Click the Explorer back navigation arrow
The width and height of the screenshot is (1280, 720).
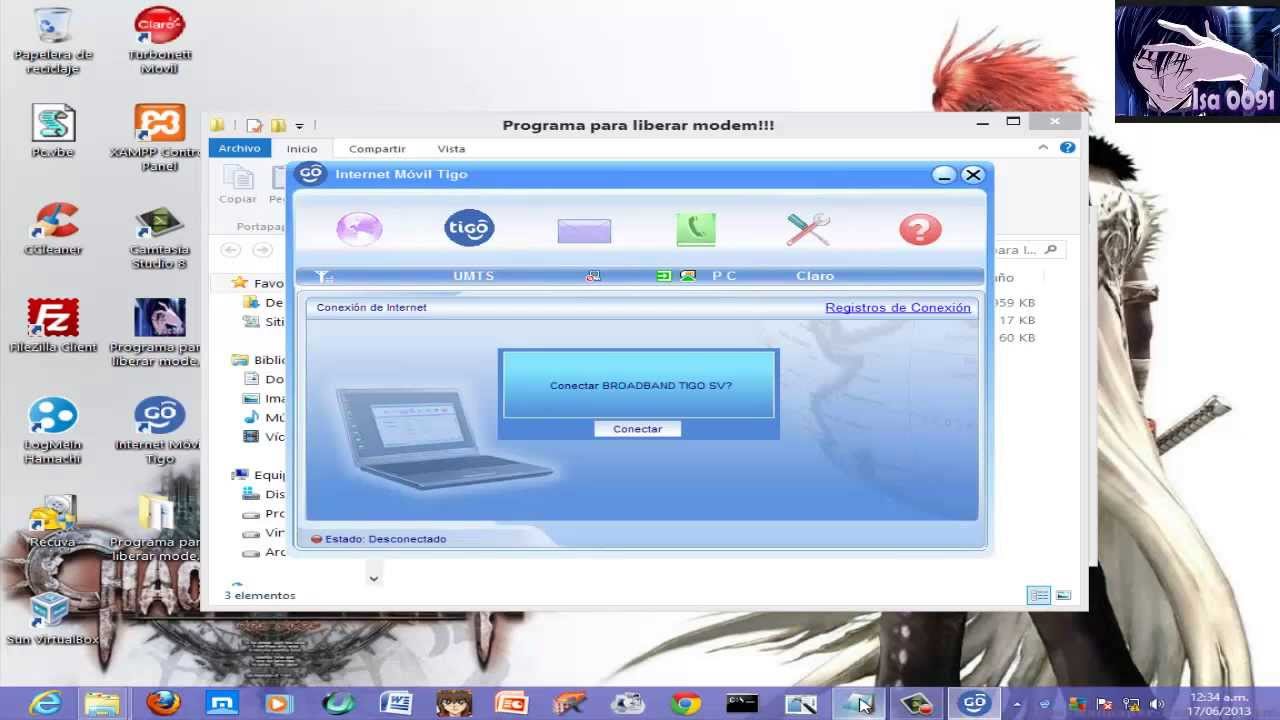point(231,250)
